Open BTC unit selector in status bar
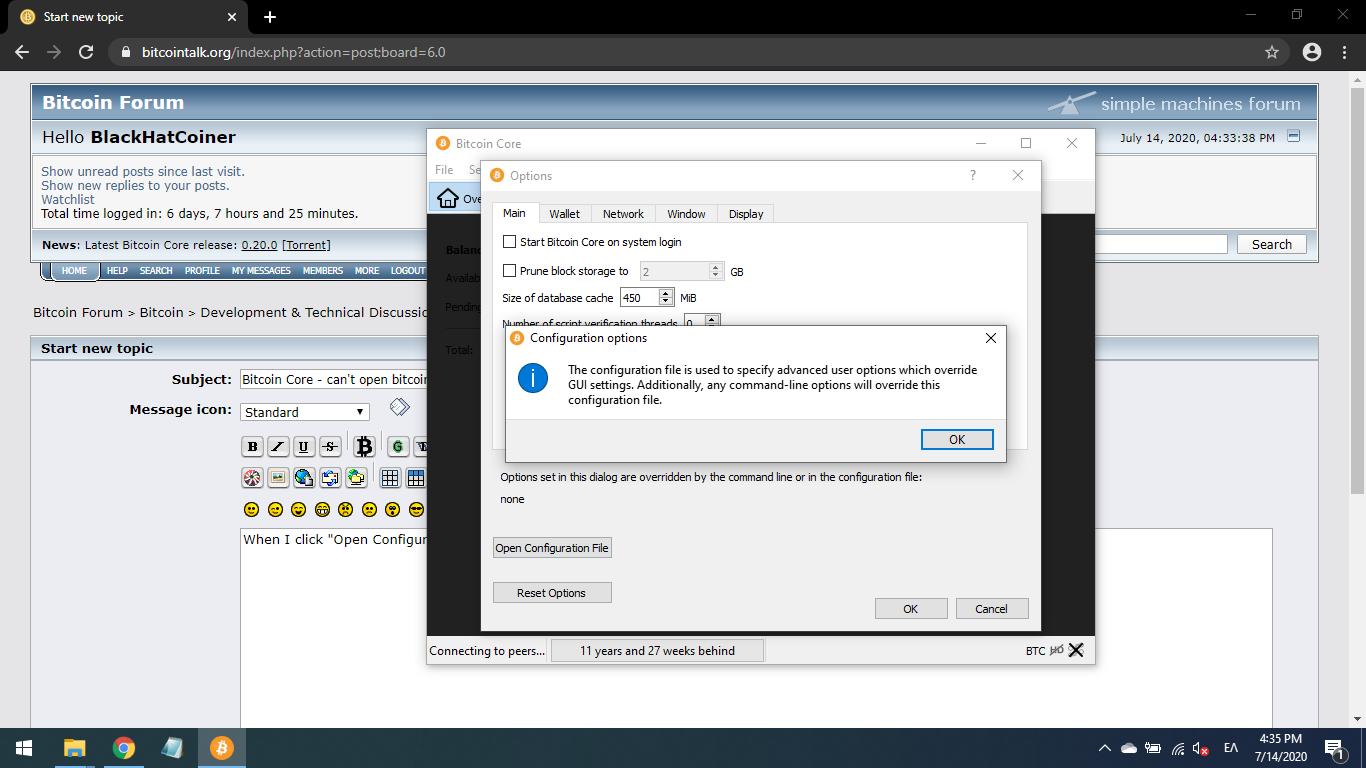Screen dimensions: 1366x768 pos(1035,651)
